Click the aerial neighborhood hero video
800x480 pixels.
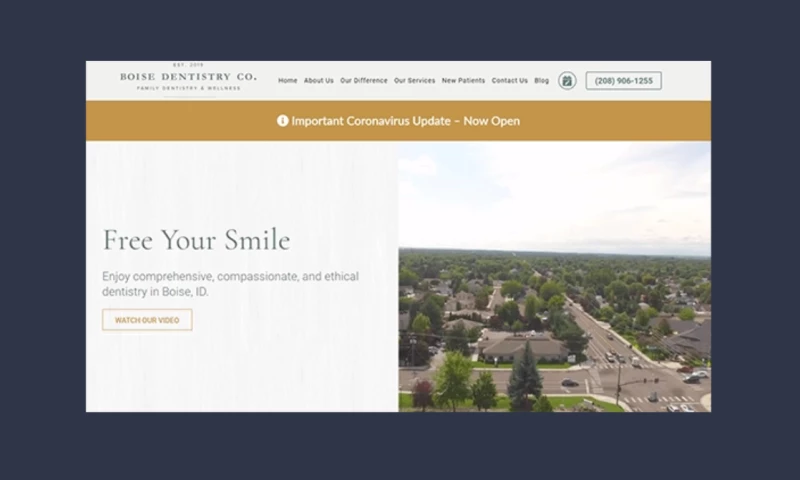(555, 277)
